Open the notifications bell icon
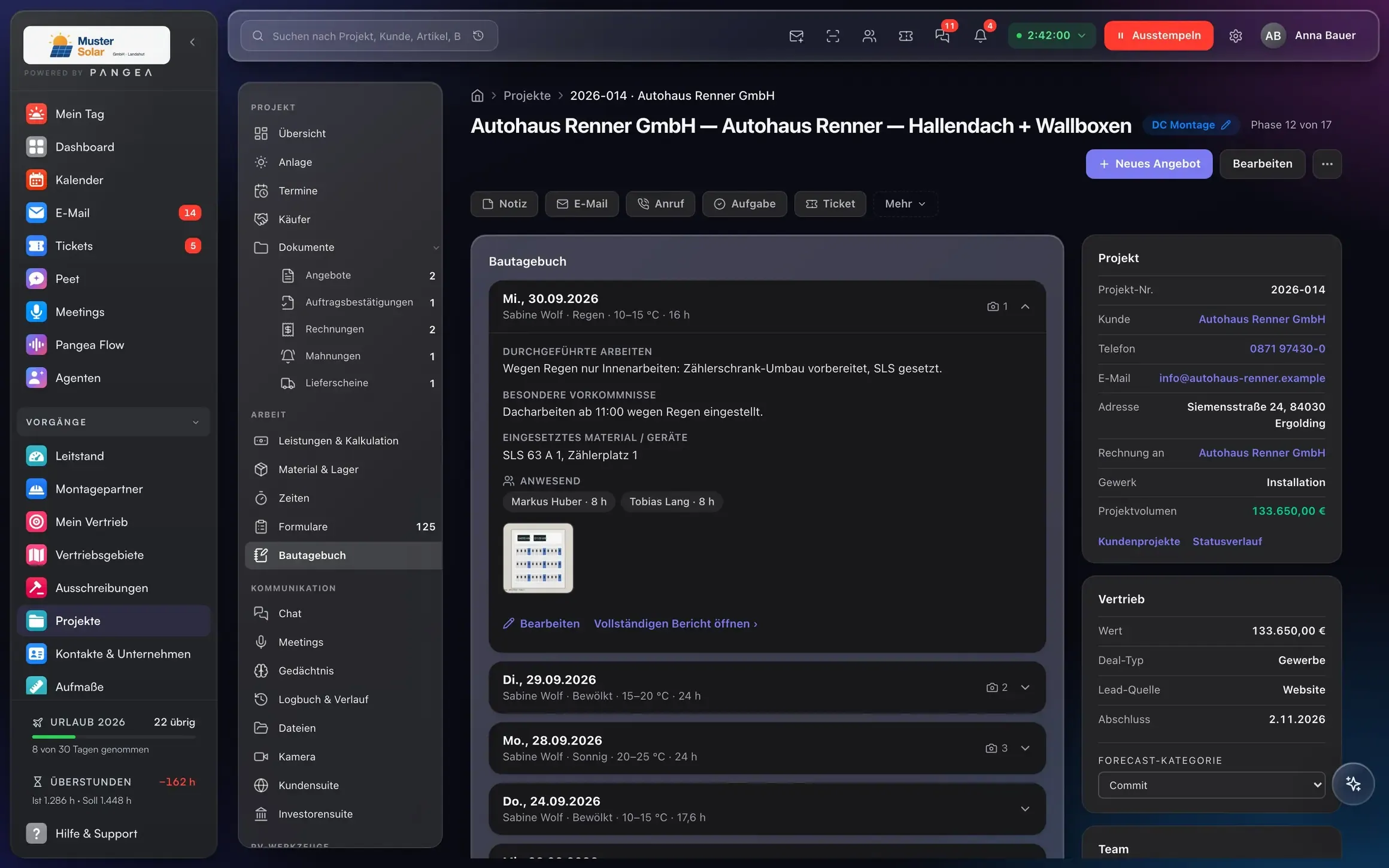The image size is (1389, 868). (980, 36)
